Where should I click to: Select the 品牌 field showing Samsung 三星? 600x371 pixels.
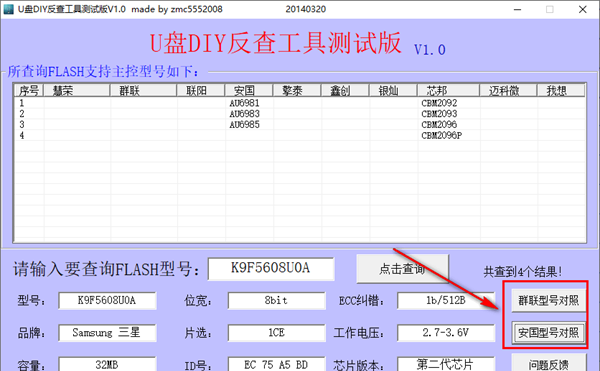point(107,333)
